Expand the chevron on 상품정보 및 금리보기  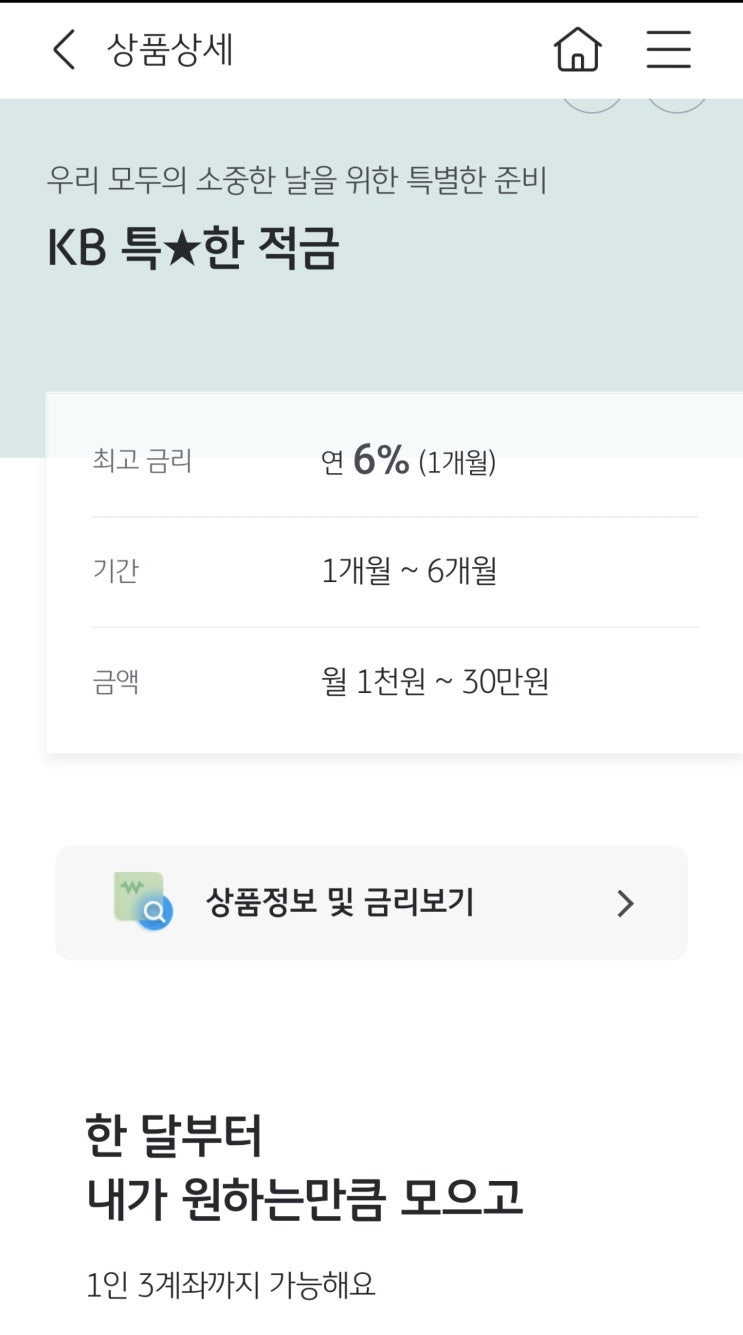click(626, 904)
